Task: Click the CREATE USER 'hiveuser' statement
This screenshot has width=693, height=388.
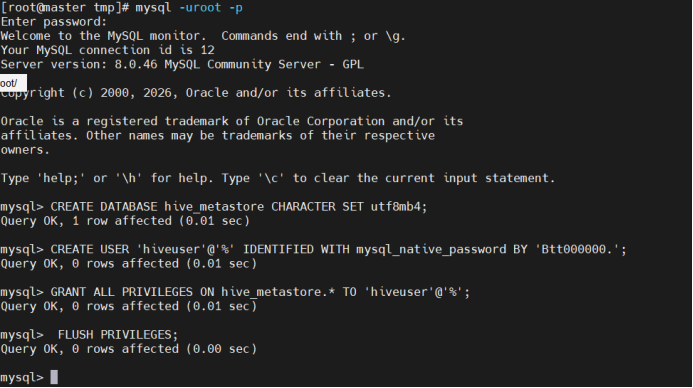Action: (x=338, y=250)
